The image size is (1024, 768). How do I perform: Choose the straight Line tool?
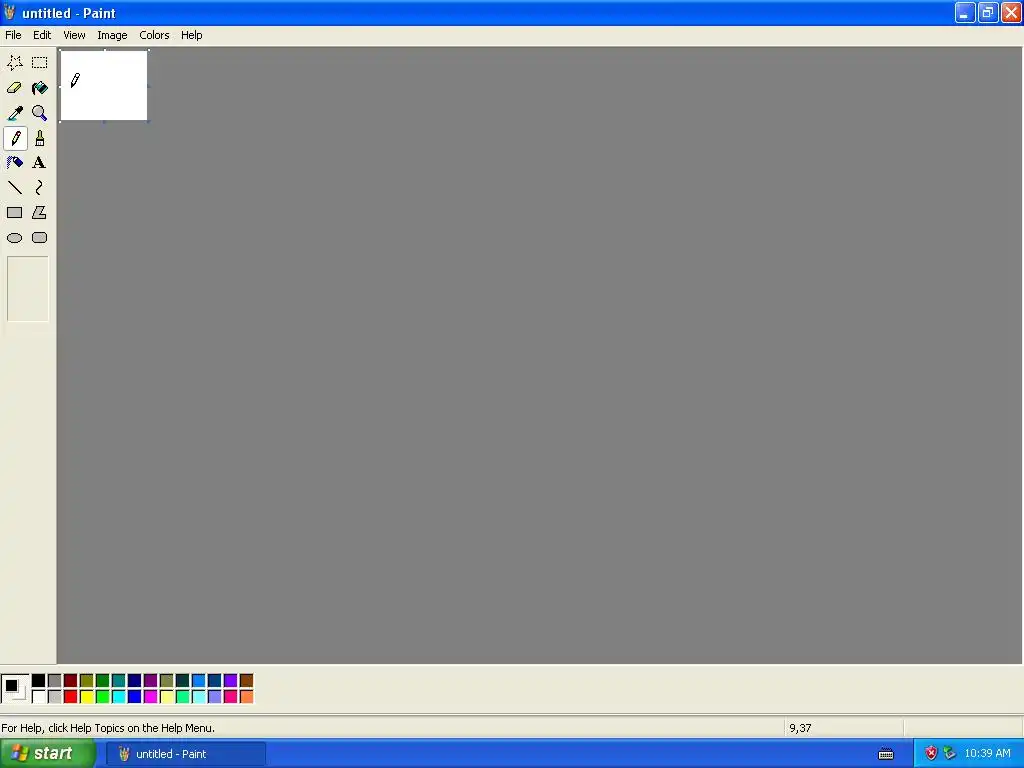click(x=14, y=188)
